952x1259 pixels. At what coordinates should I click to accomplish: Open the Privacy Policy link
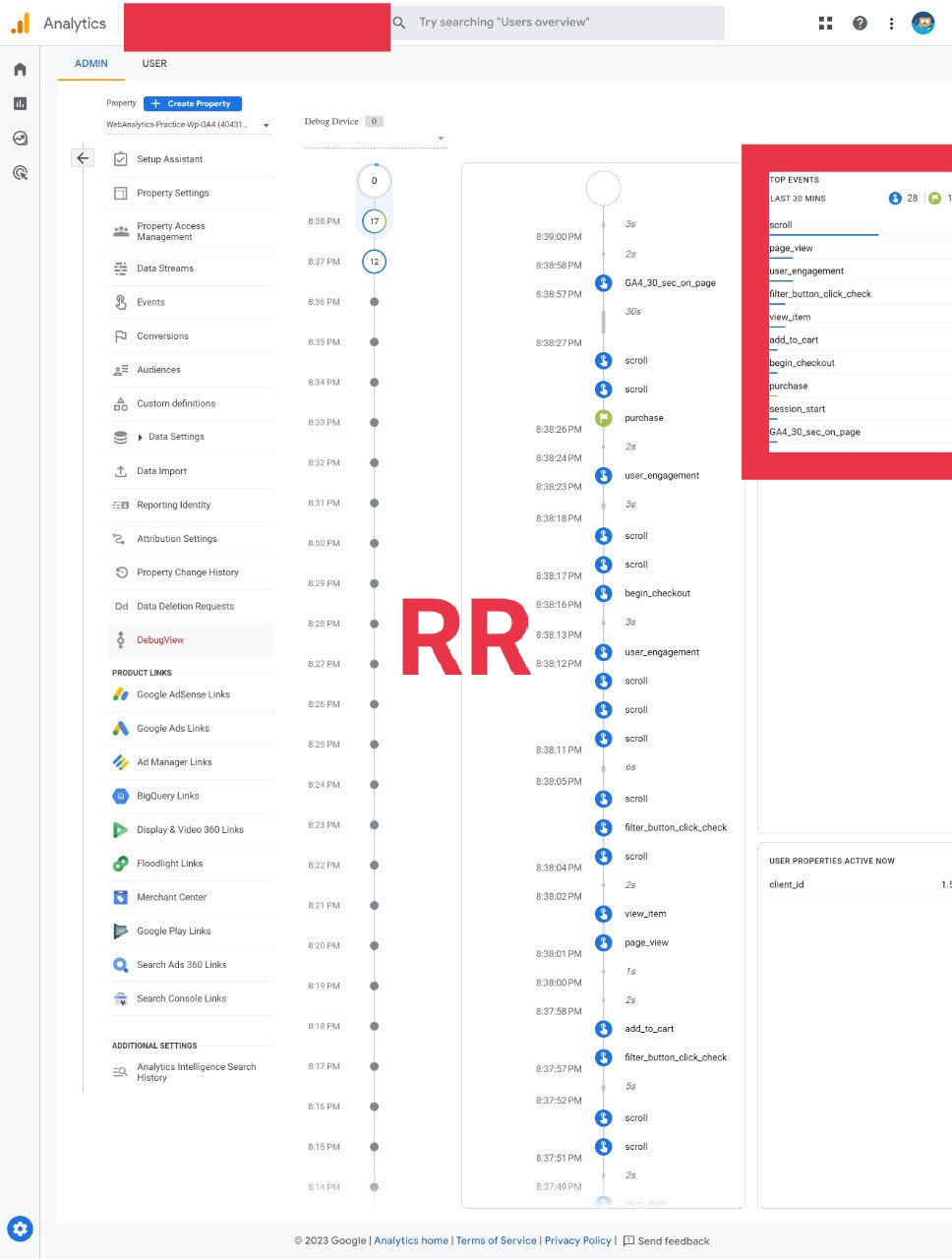pos(577,1240)
